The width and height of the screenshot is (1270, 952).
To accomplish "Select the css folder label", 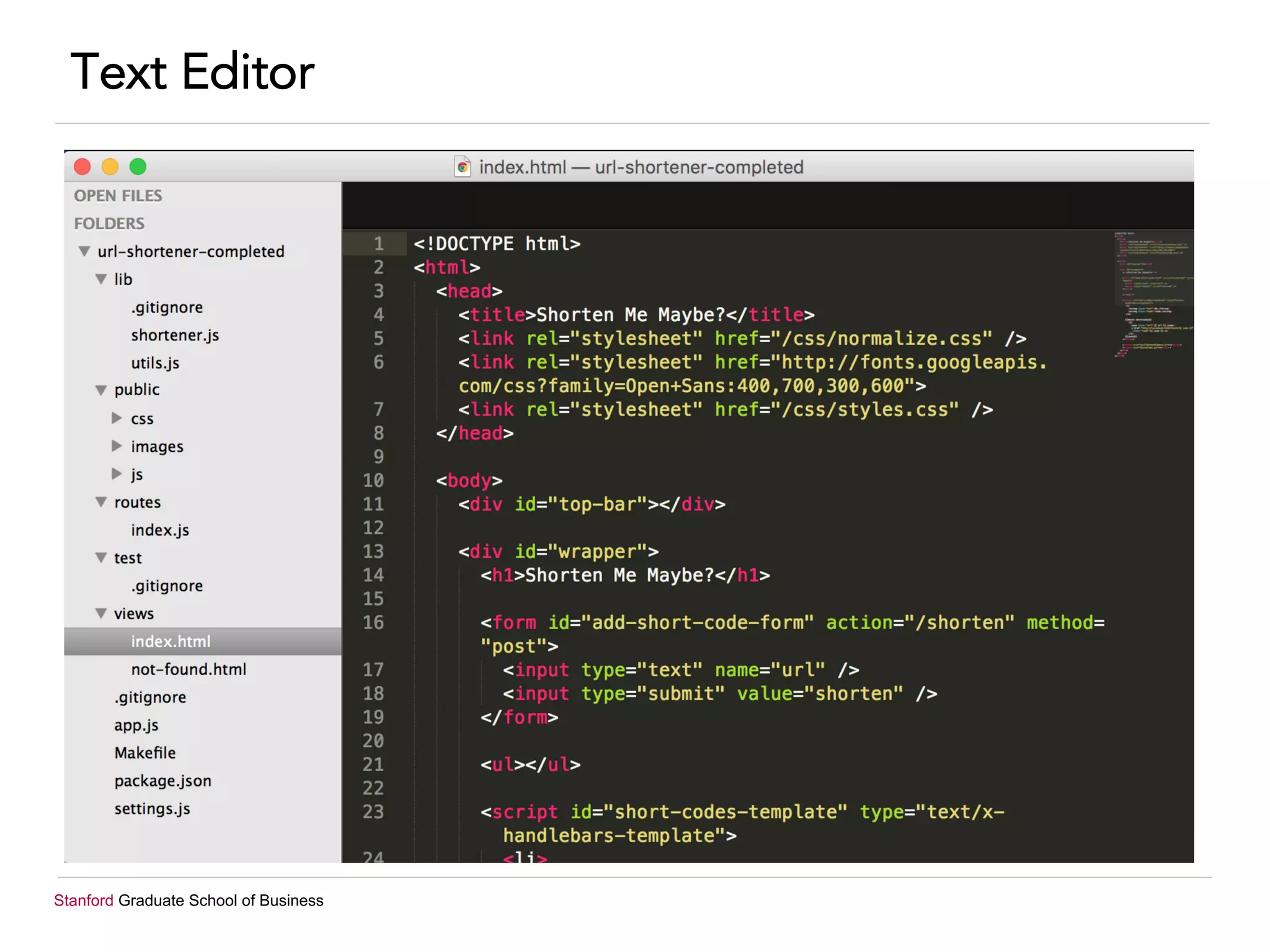I will pos(142,419).
